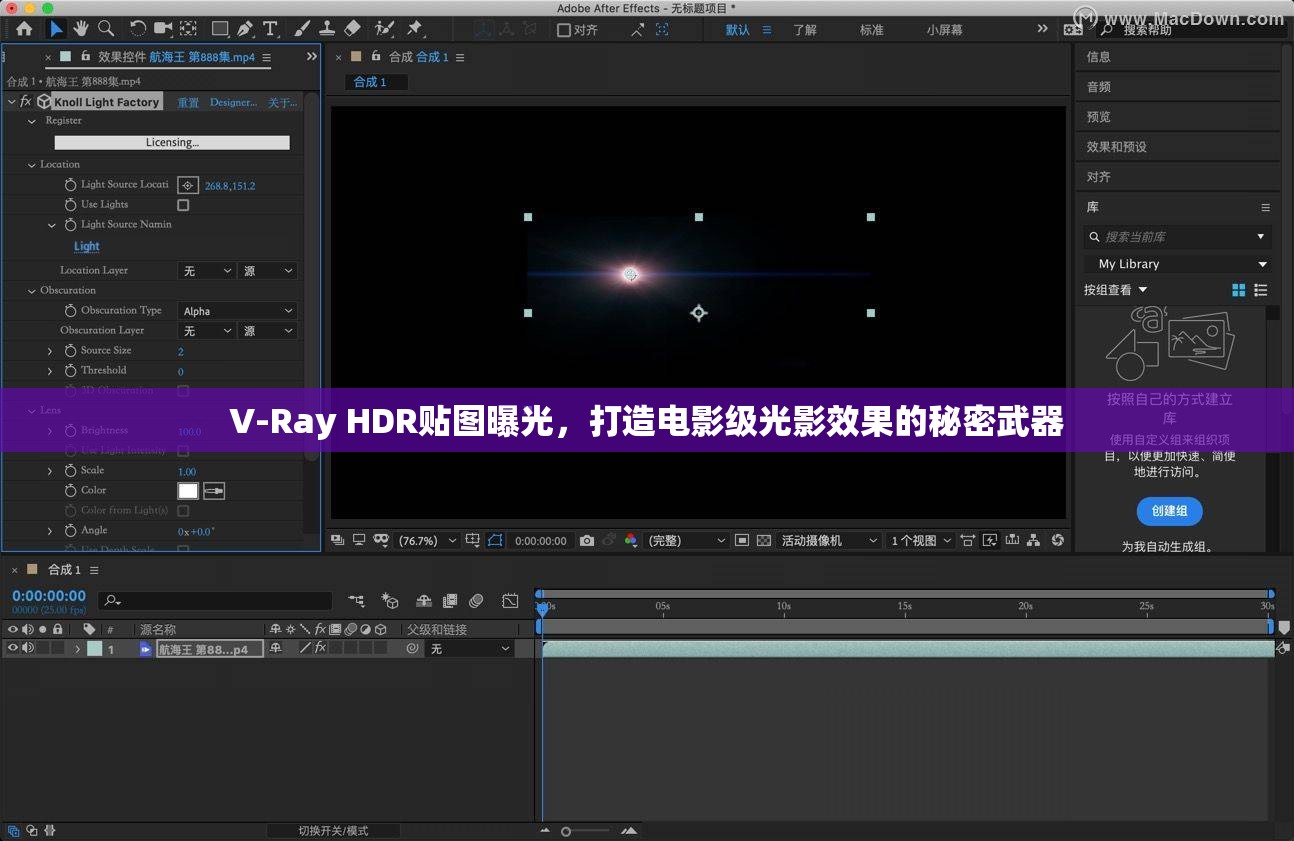Select the Unified Camera tool

163,29
